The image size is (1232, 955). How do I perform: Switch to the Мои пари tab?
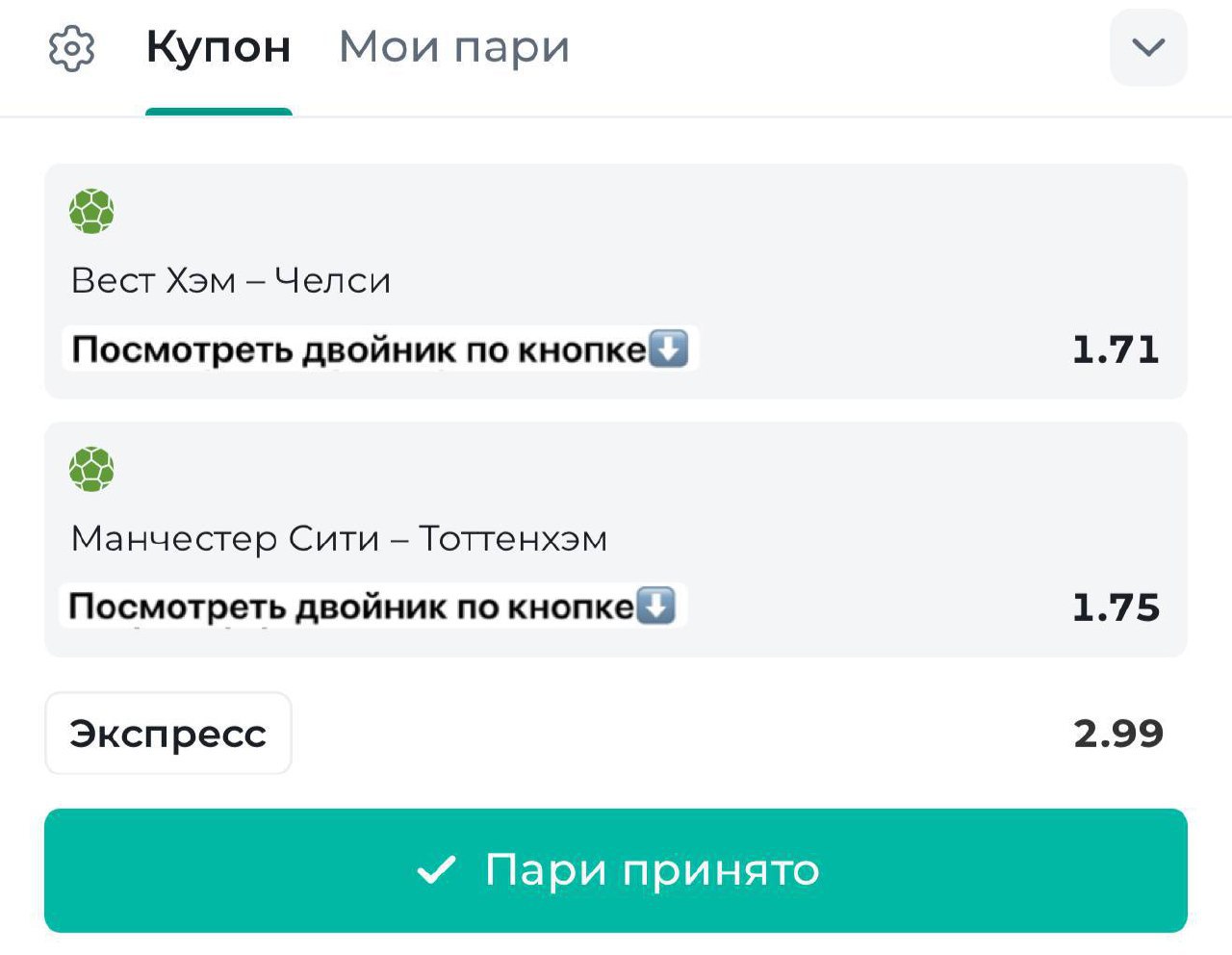coord(454,47)
